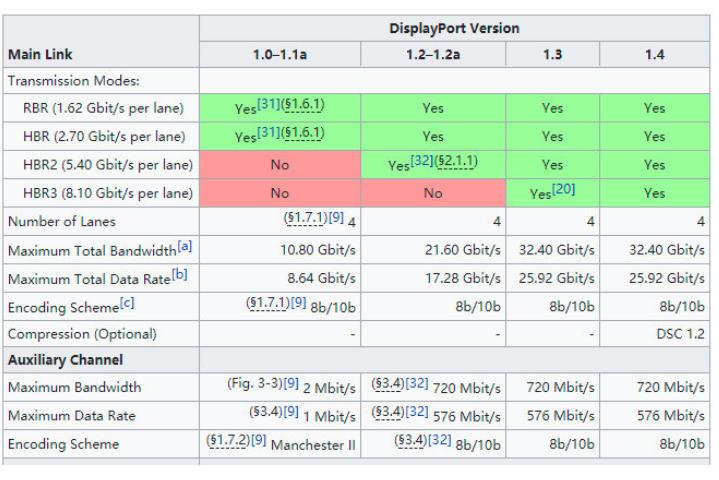Open citation [20] in the HBR3 row
The width and height of the screenshot is (719, 480).
(x=561, y=190)
